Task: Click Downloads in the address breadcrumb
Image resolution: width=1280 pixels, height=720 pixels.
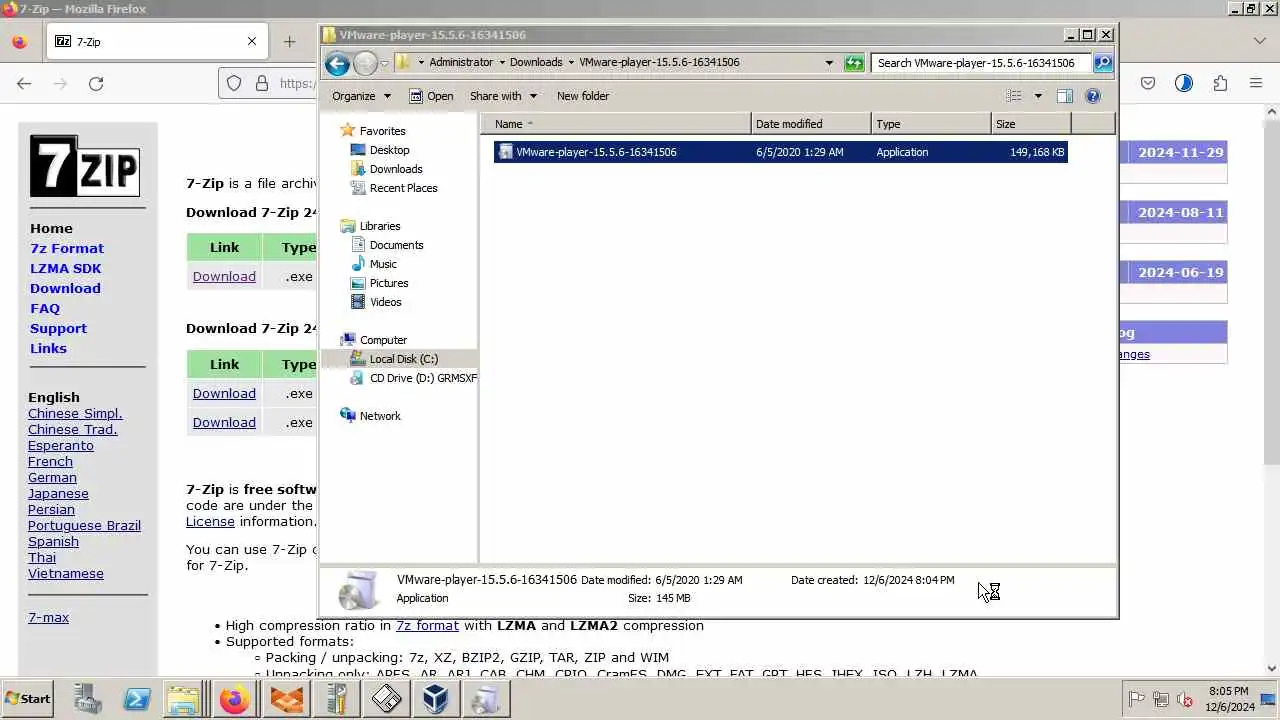Action: click(x=536, y=62)
